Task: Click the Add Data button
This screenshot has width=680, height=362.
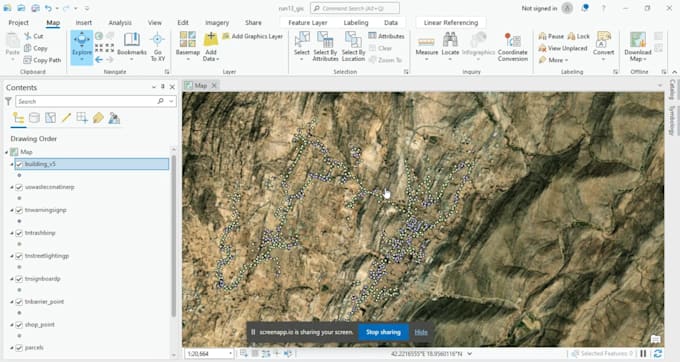Action: 211,47
